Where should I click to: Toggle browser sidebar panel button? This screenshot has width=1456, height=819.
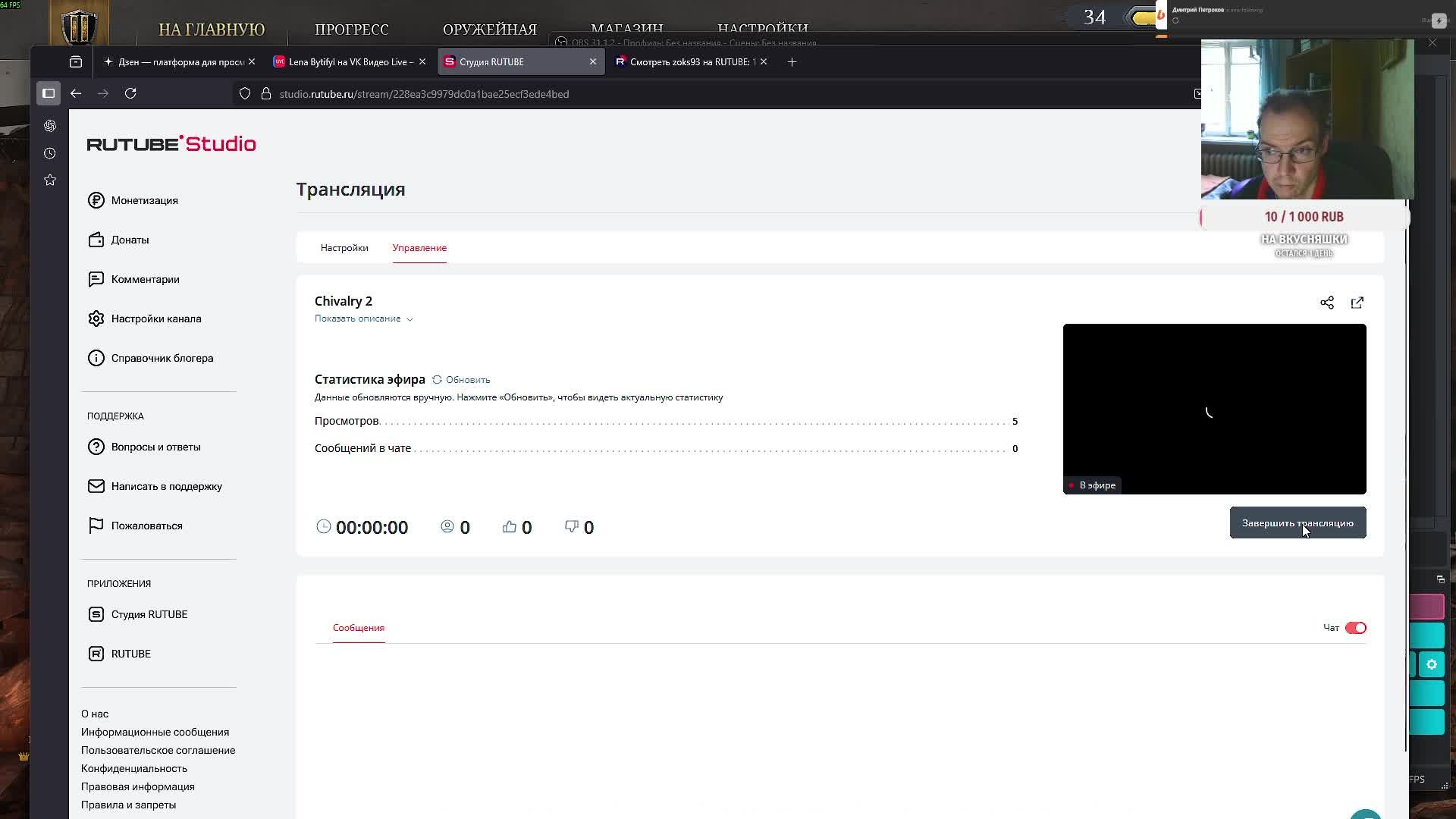click(x=49, y=93)
